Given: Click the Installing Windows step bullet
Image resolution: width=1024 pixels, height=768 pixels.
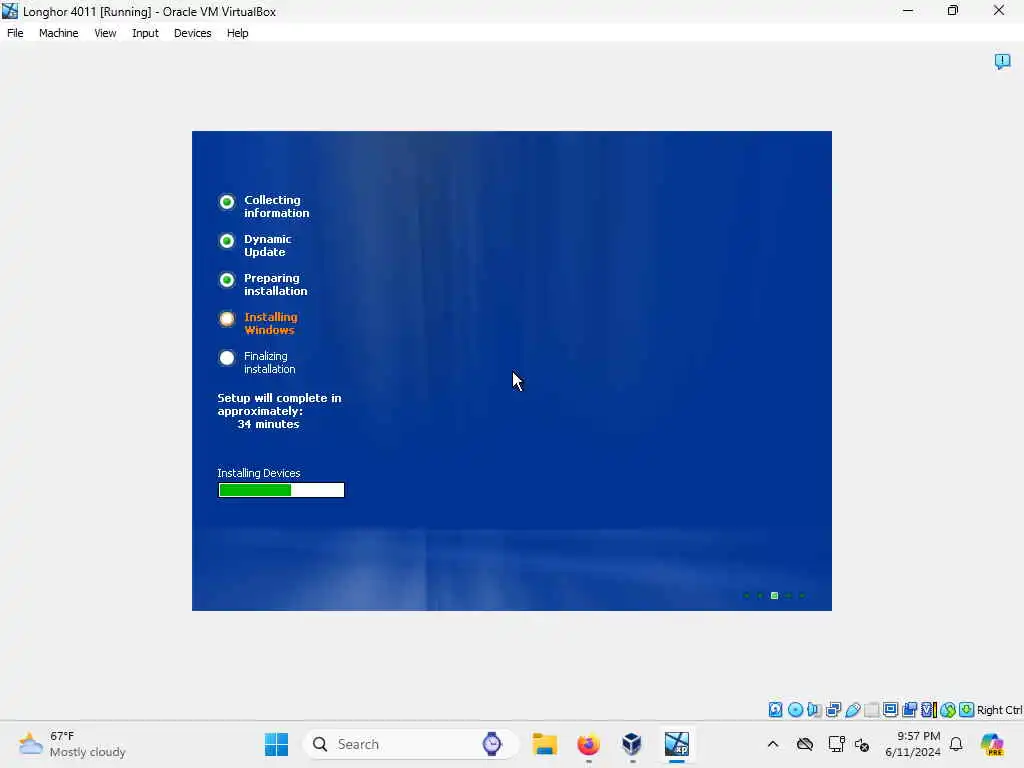Looking at the screenshot, I should coord(227,319).
